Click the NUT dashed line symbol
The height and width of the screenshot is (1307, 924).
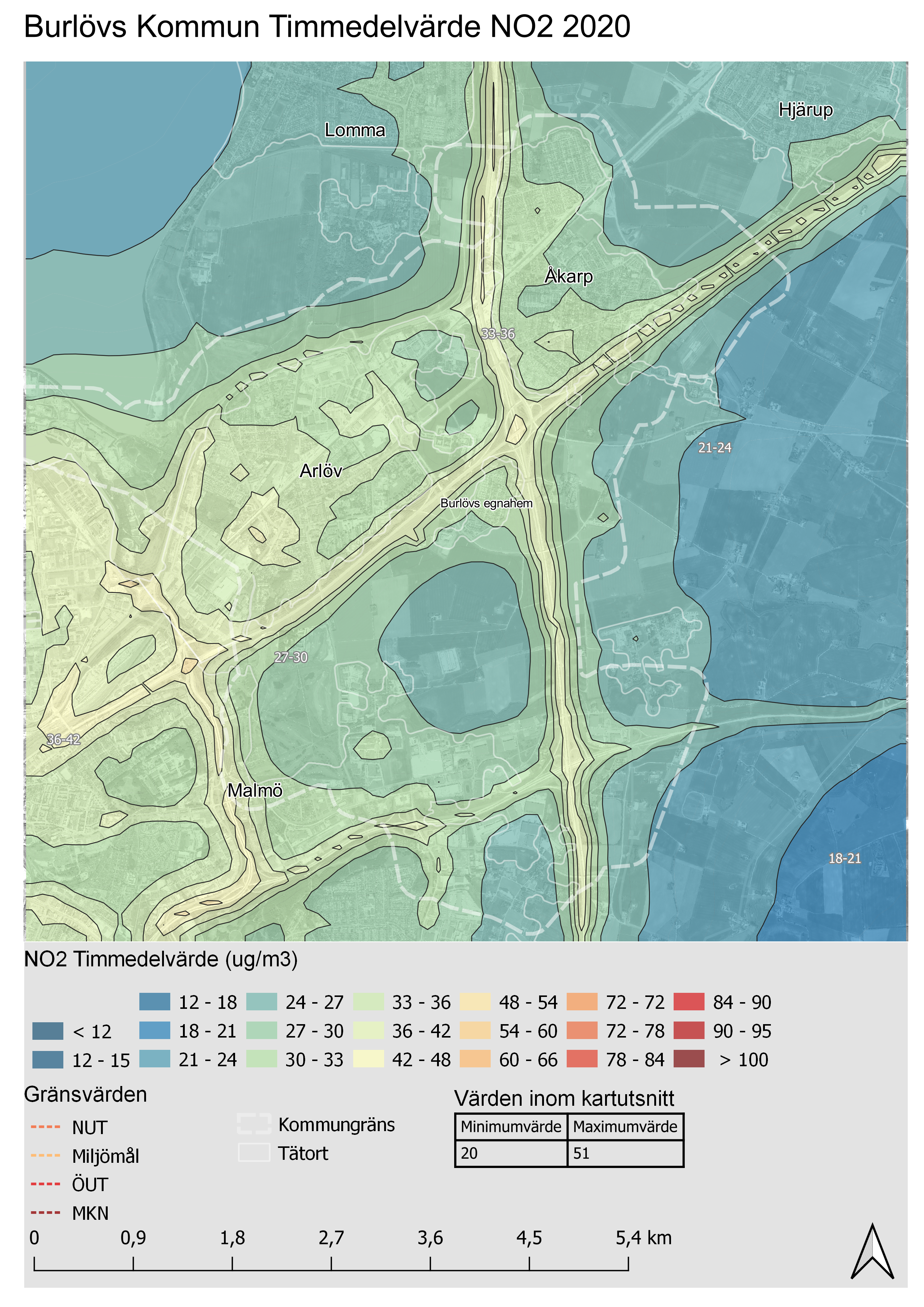pyautogui.click(x=45, y=1127)
